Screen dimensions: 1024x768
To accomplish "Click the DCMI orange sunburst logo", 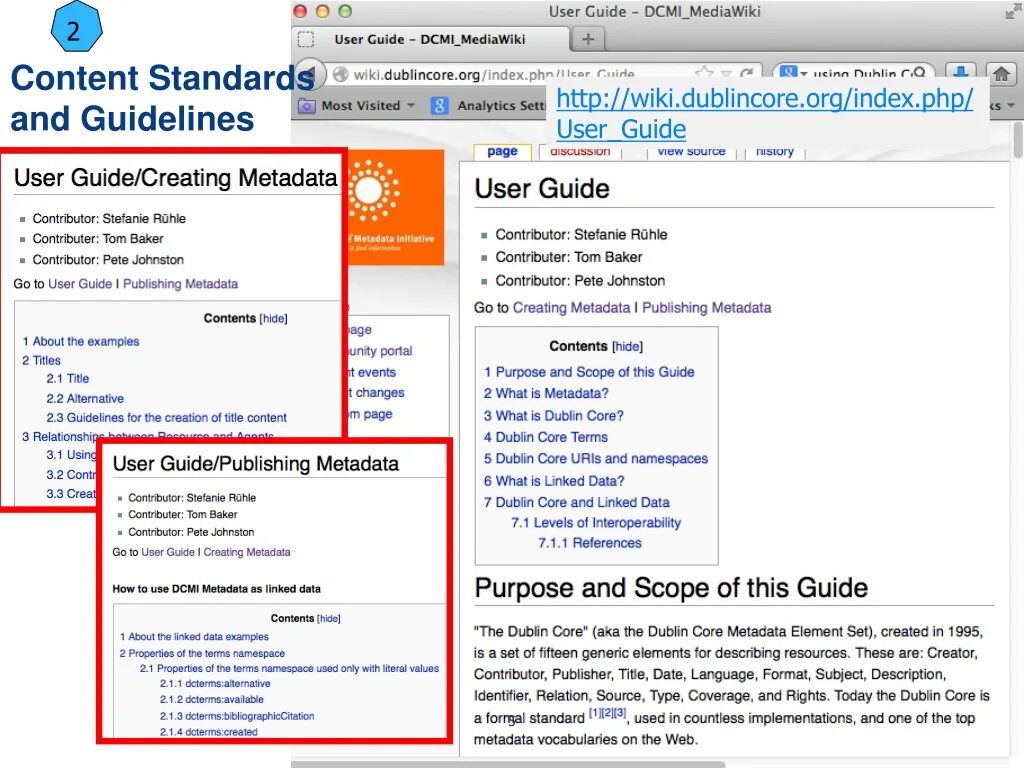I will click(x=395, y=206).
